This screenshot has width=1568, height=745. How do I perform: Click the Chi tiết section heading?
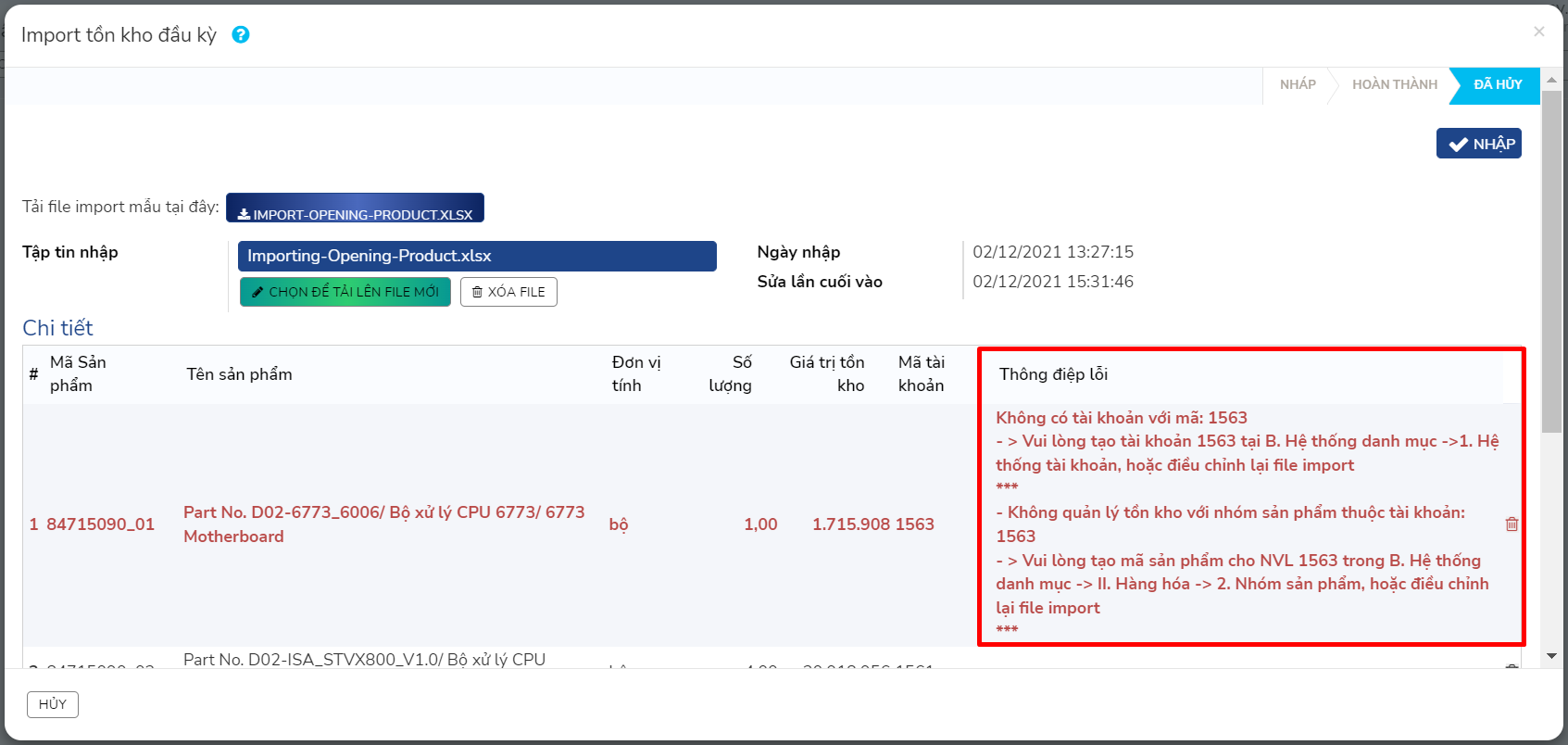(x=57, y=328)
